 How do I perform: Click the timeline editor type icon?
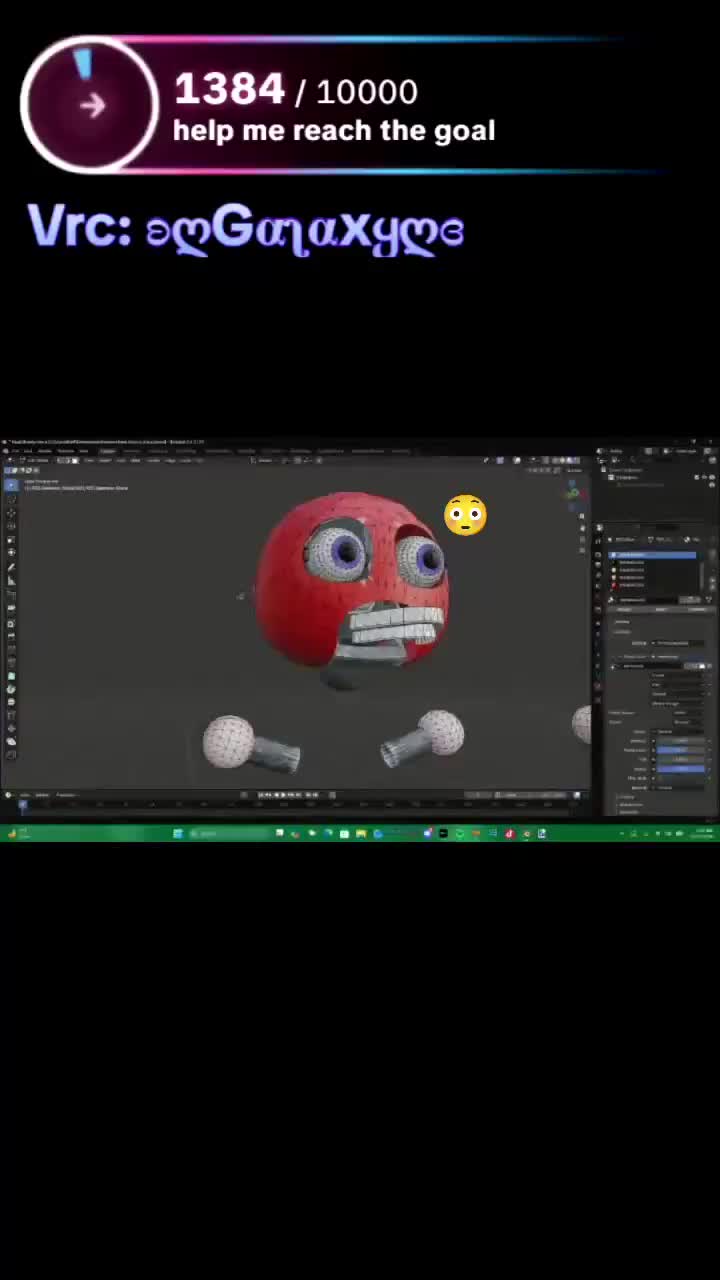click(x=8, y=795)
